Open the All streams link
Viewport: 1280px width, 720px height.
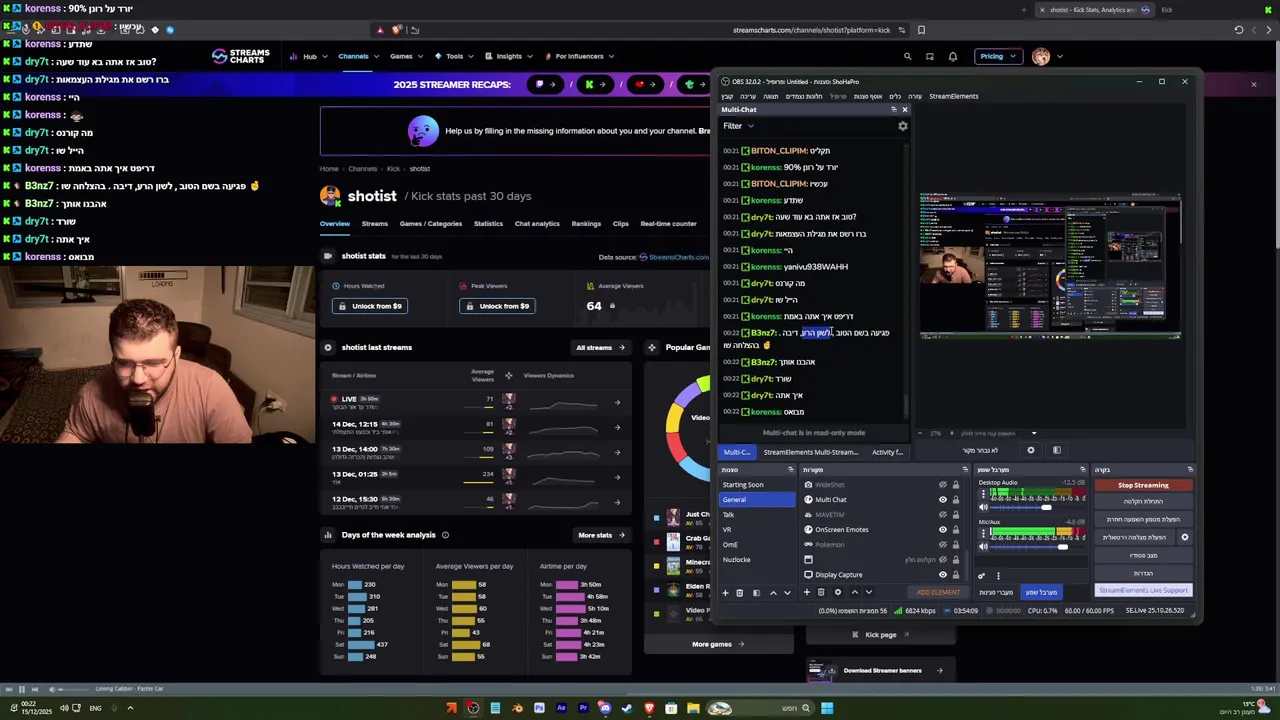600,348
